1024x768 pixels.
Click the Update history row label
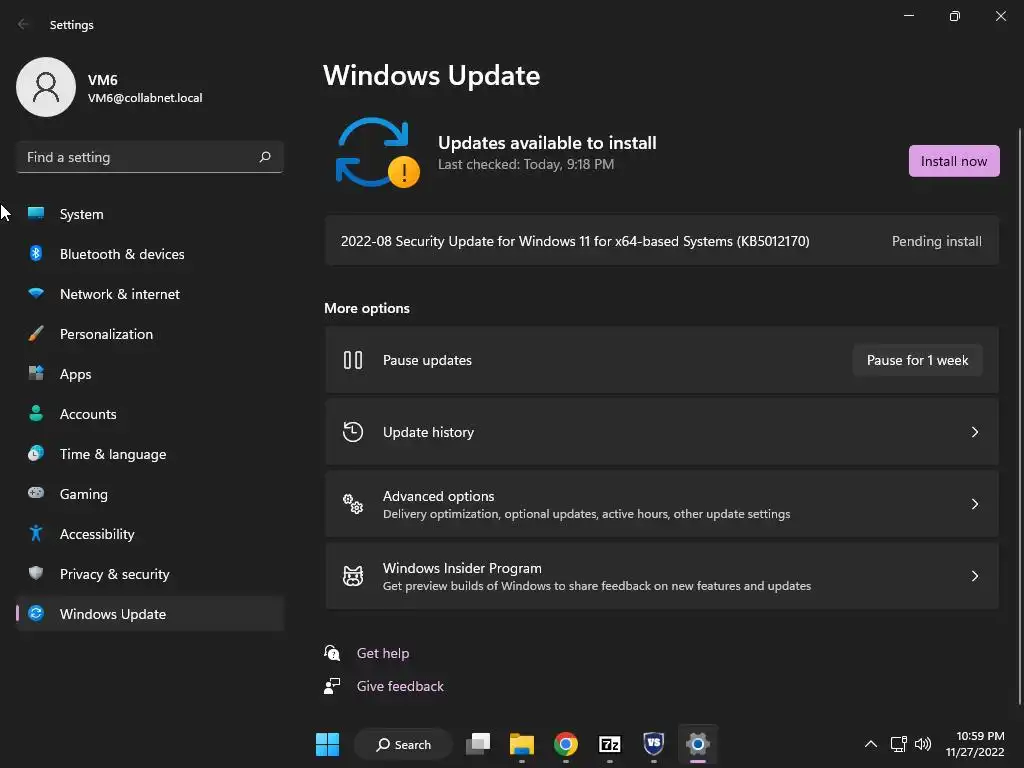pos(428,432)
